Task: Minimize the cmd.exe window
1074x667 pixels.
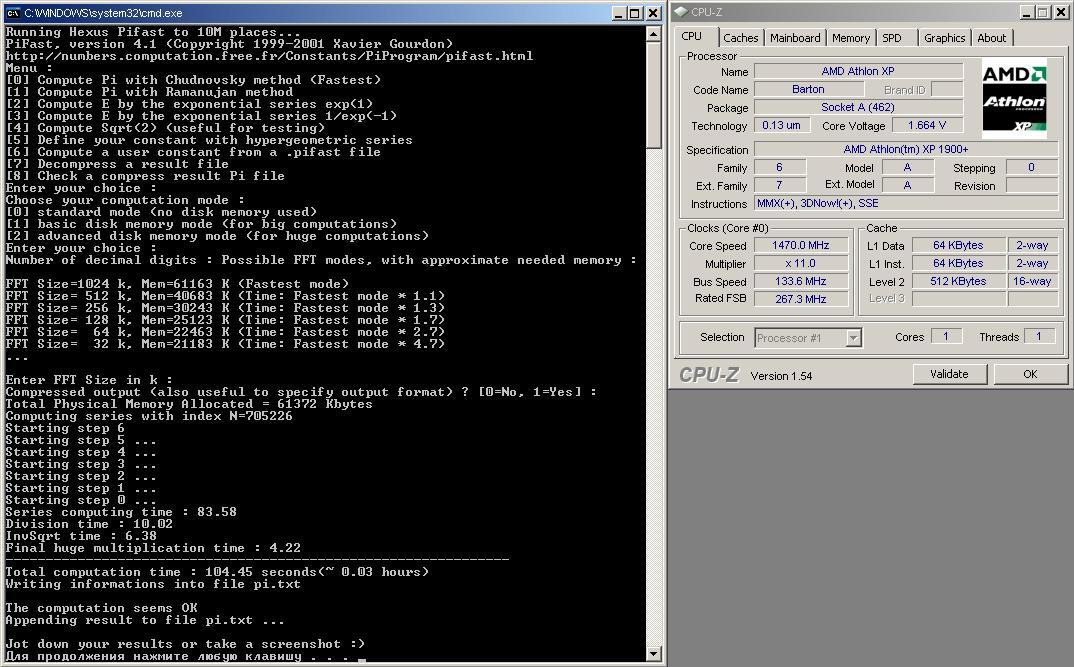Action: (x=619, y=13)
